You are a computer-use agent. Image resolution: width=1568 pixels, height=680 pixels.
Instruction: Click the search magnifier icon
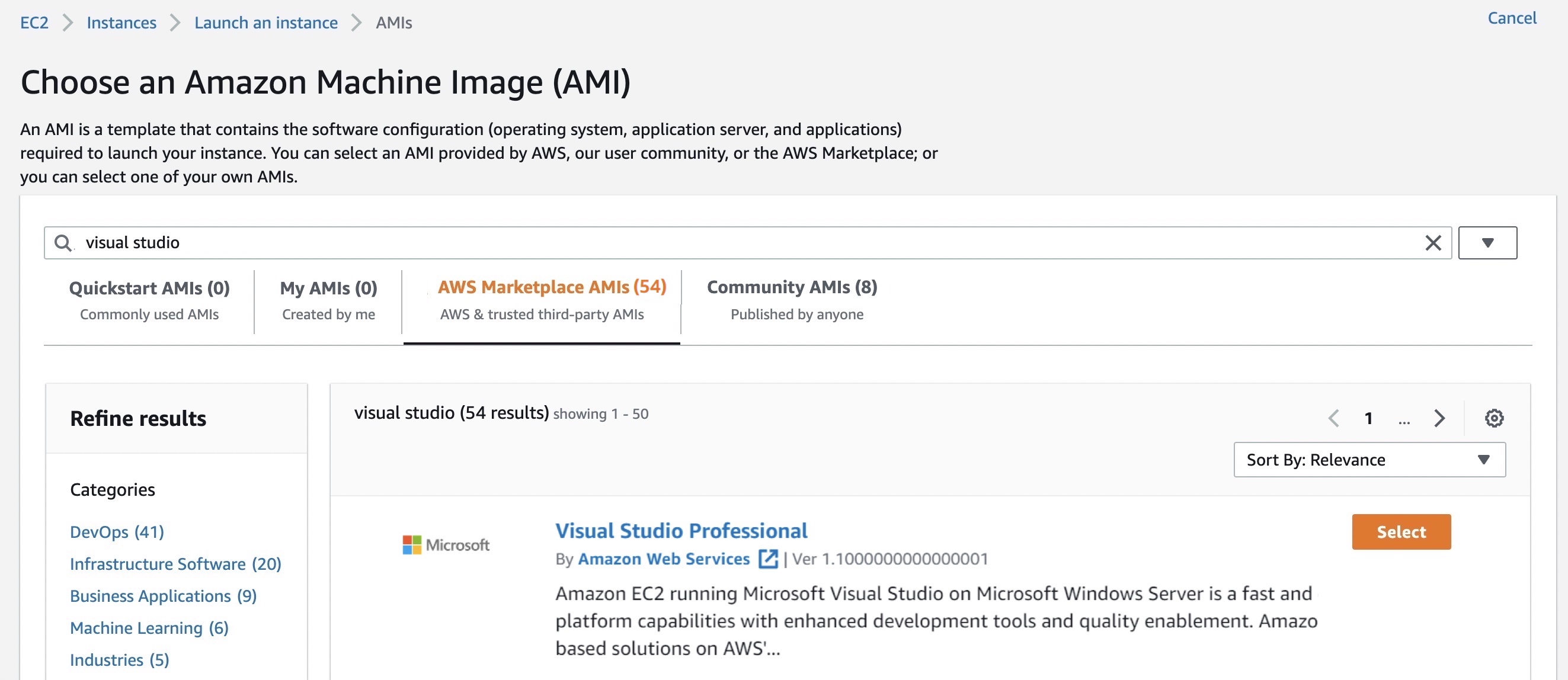pos(63,243)
